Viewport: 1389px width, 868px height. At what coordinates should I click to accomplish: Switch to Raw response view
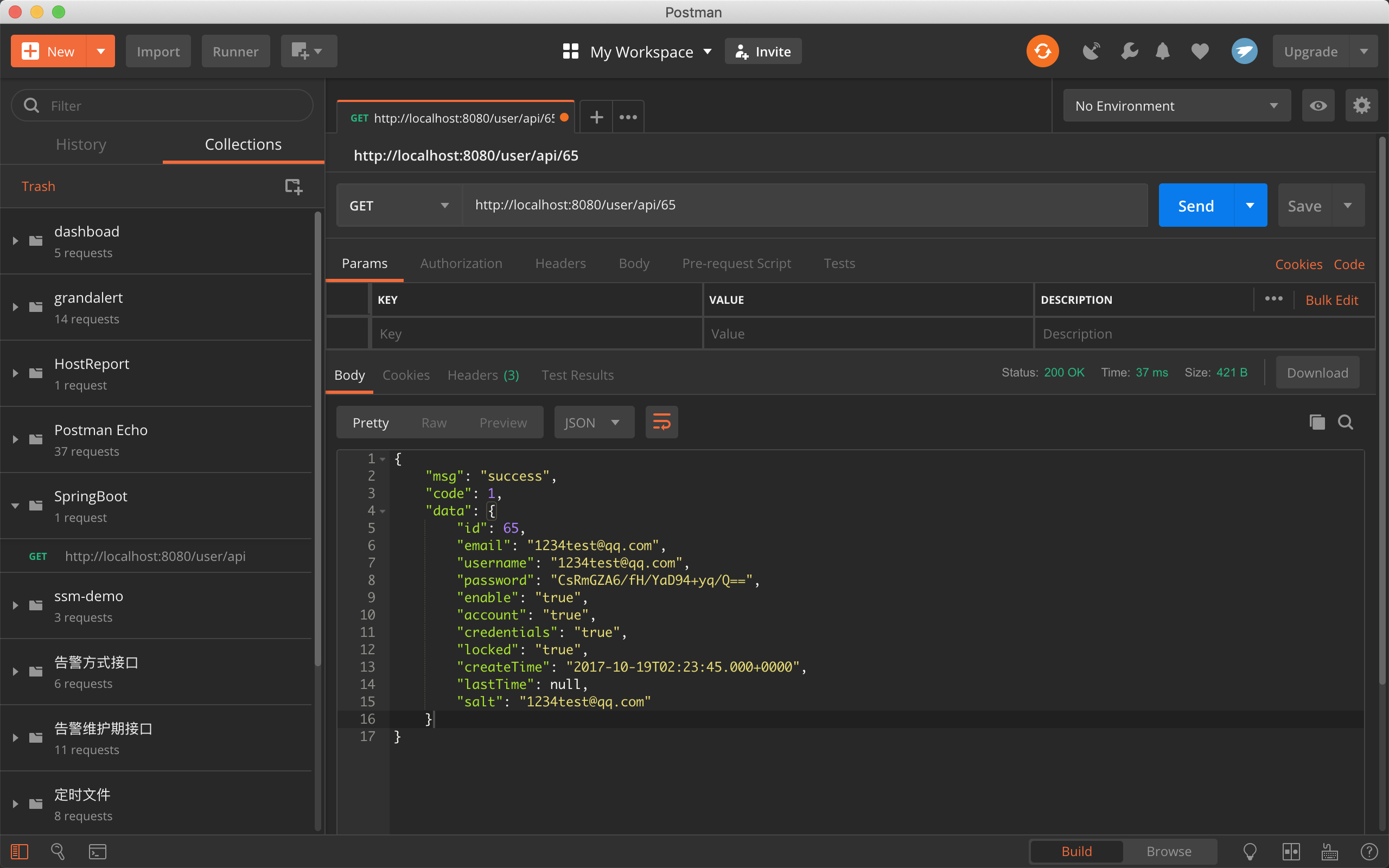click(x=434, y=422)
